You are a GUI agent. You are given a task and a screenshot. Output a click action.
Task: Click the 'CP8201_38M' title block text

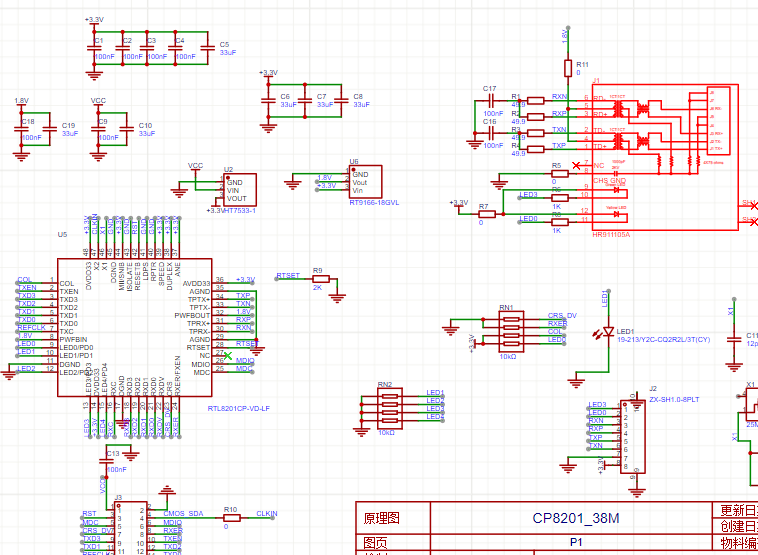pyautogui.click(x=576, y=518)
